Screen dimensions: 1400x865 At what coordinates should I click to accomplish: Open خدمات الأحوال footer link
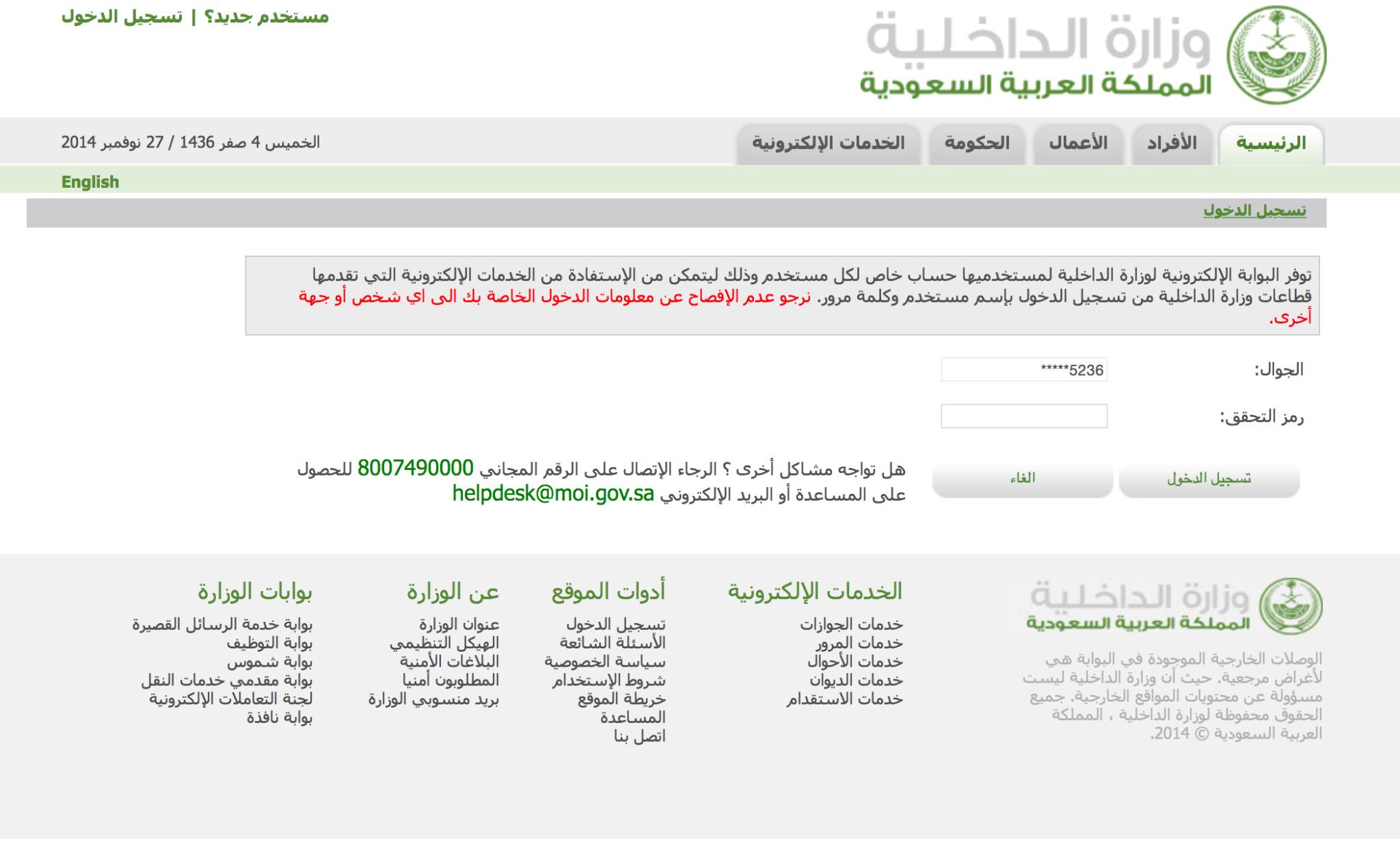(x=854, y=661)
